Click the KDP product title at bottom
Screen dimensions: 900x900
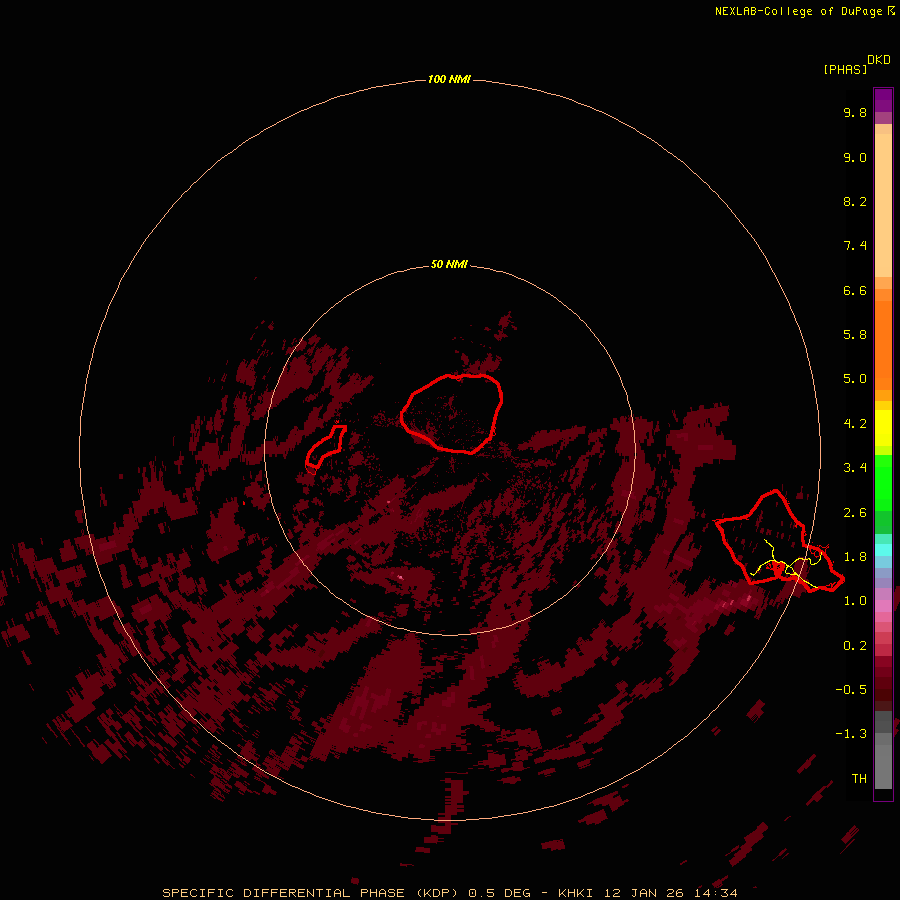(x=449, y=893)
